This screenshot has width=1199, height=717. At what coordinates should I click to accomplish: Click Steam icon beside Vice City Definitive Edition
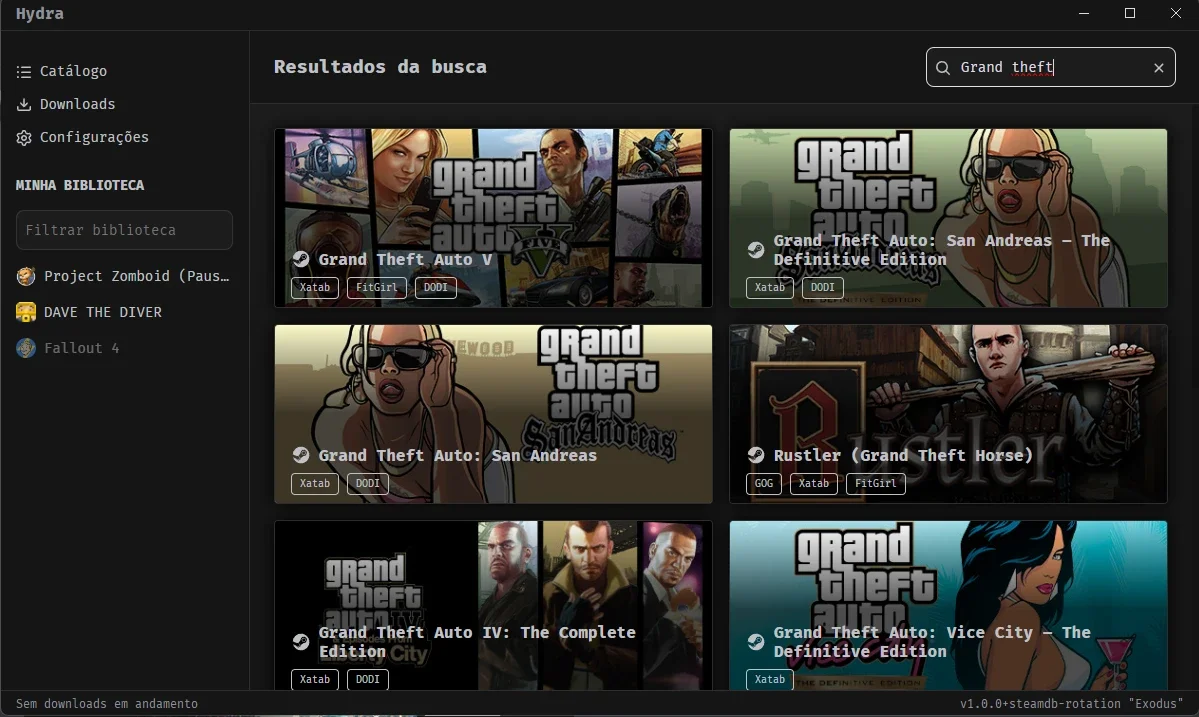(x=755, y=641)
